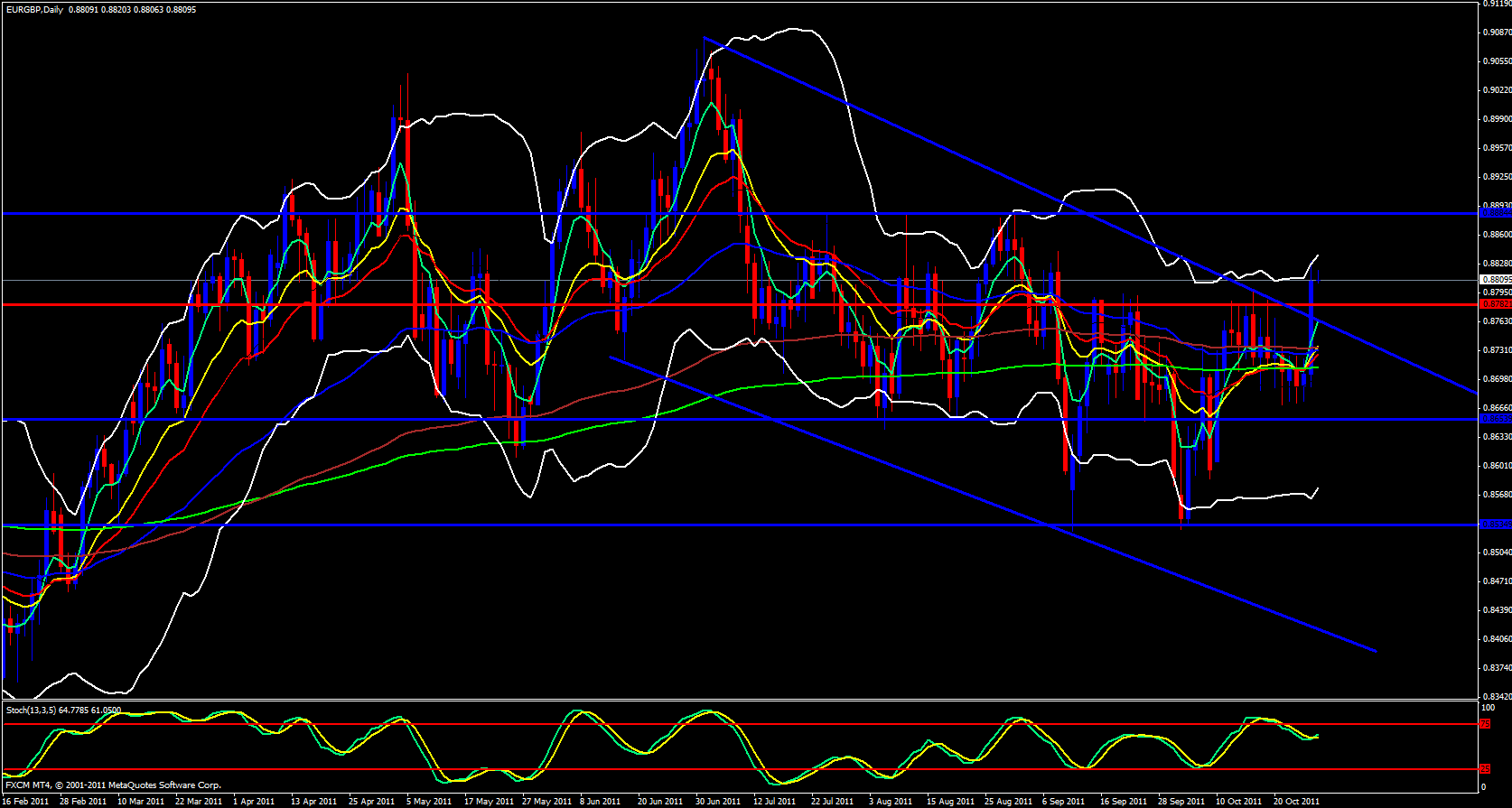The image size is (1512, 808).
Task: Click the 16 Feb 2011 date label
Action: point(27,802)
